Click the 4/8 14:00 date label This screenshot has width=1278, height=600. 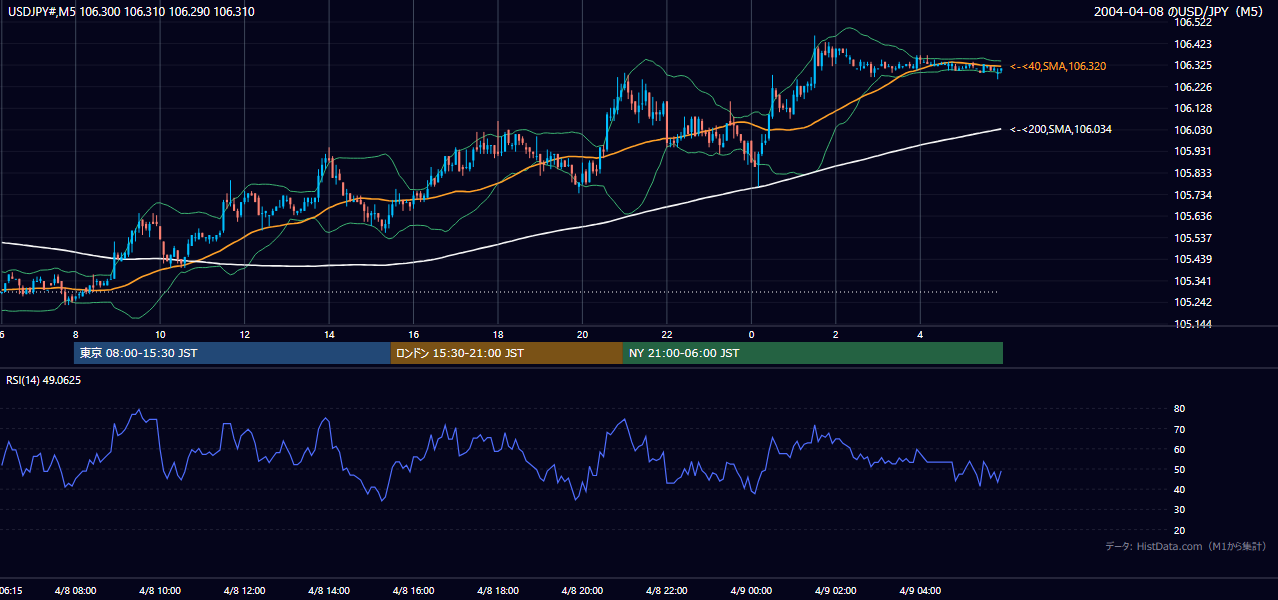[x=328, y=591]
